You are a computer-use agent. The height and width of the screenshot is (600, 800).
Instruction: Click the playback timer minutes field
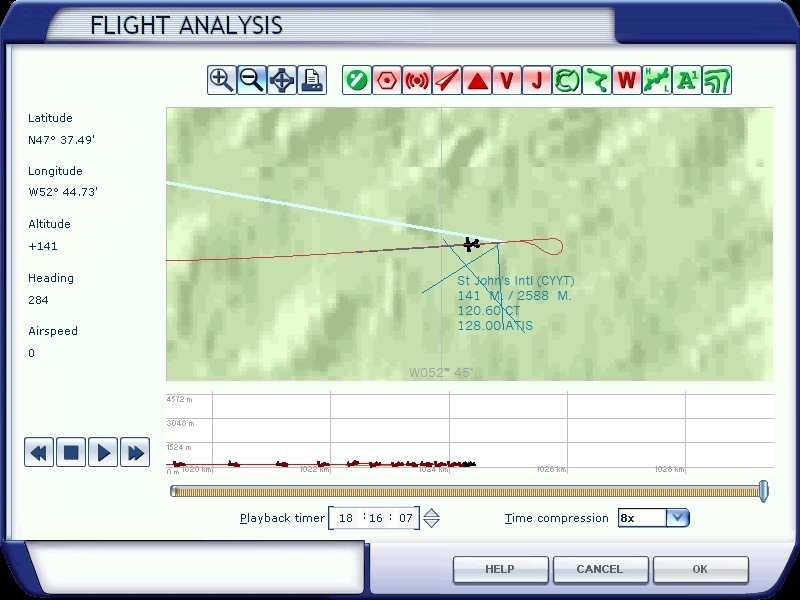coord(376,518)
